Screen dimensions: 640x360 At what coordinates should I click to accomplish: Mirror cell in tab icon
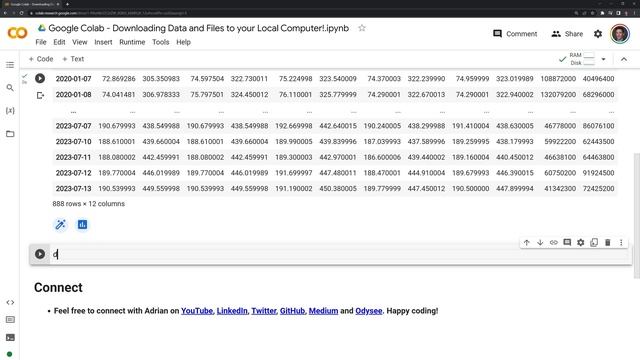(594, 242)
